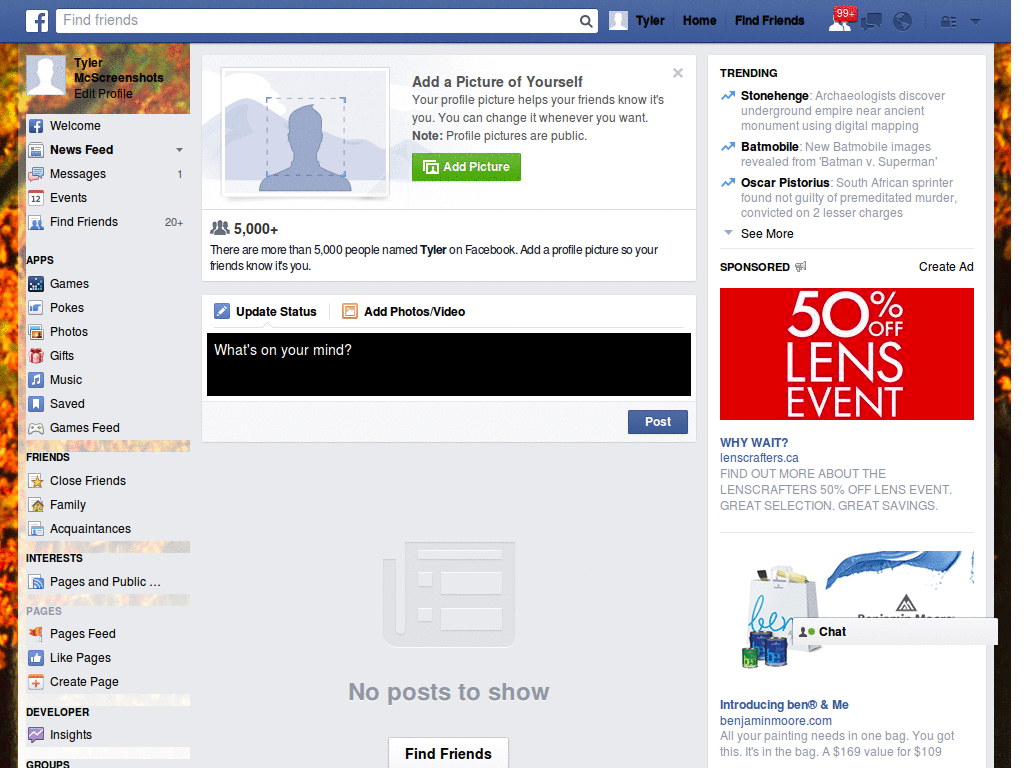Click the Photos app icon
Viewport: 1024px width, 768px height.
[36, 332]
